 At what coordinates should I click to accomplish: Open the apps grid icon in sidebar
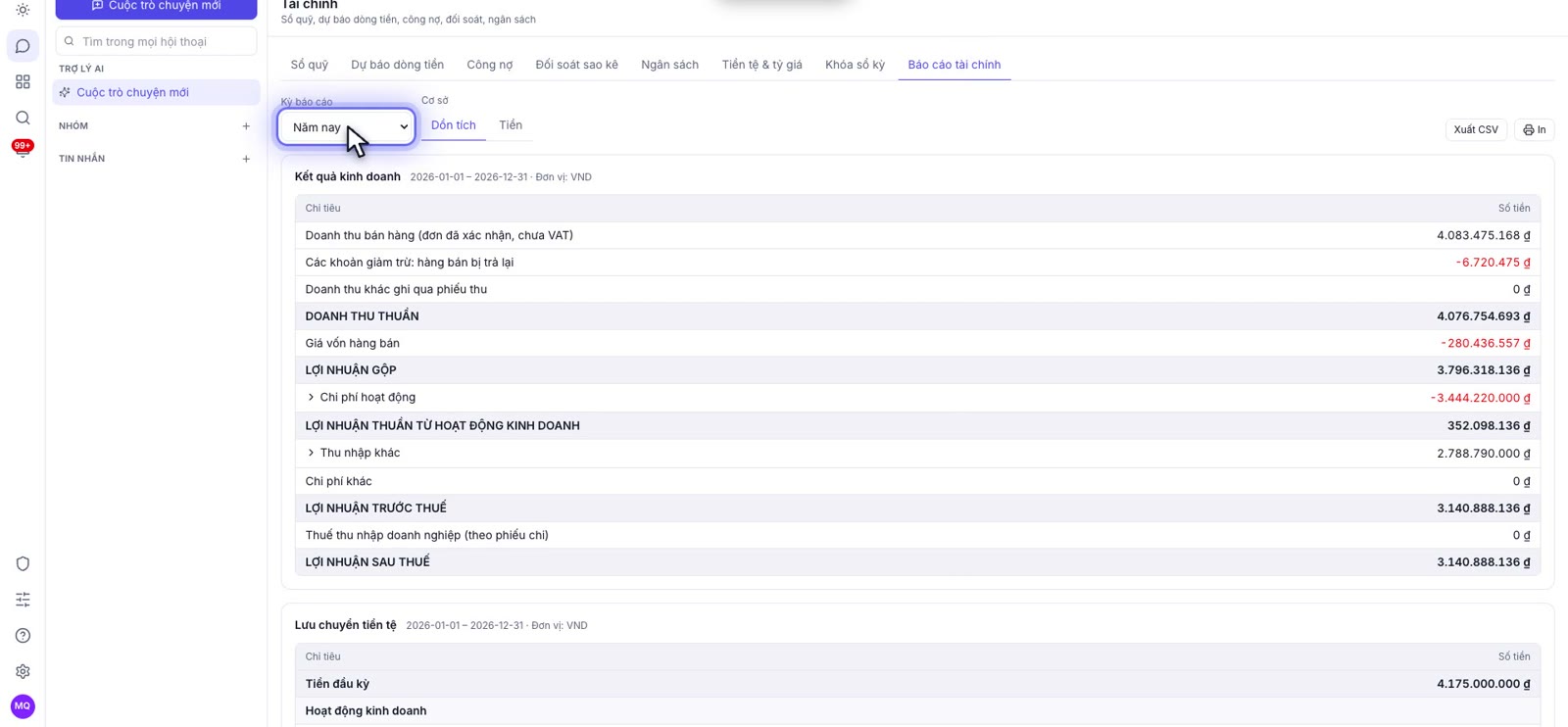(23, 82)
